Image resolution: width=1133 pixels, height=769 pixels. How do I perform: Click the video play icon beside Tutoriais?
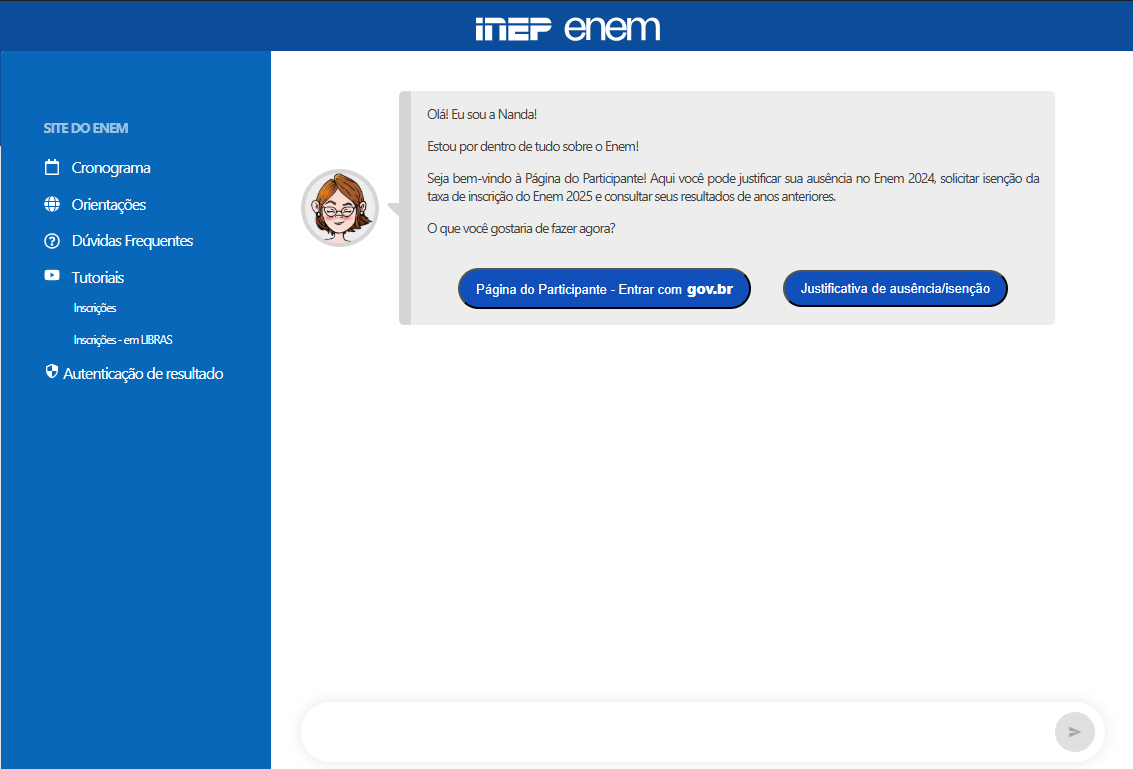pos(52,275)
